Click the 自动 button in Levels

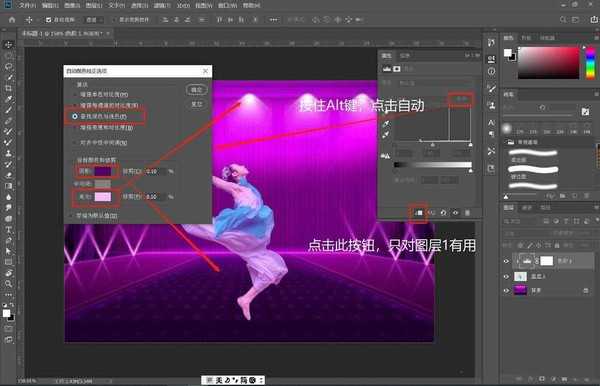[461, 99]
